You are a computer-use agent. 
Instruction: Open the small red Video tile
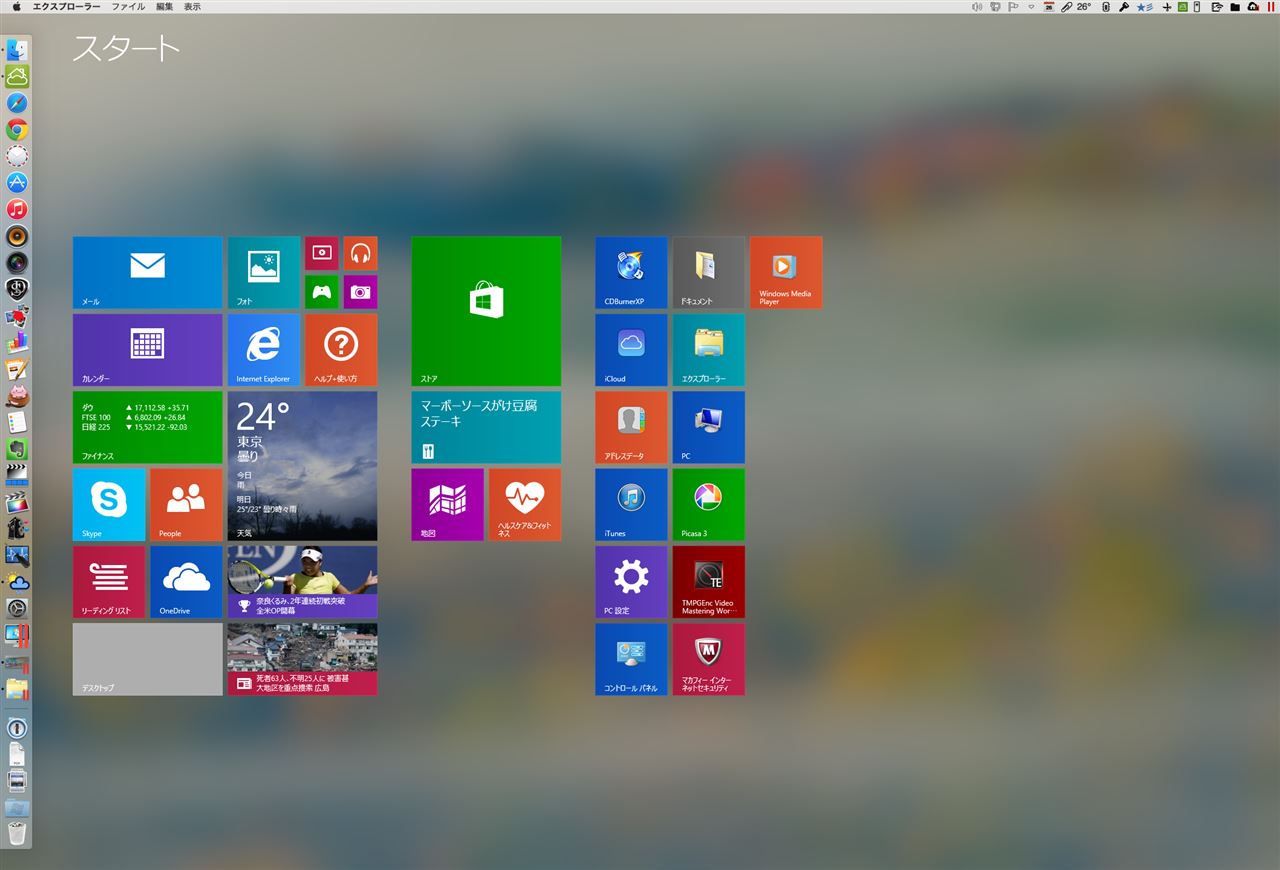[322, 253]
